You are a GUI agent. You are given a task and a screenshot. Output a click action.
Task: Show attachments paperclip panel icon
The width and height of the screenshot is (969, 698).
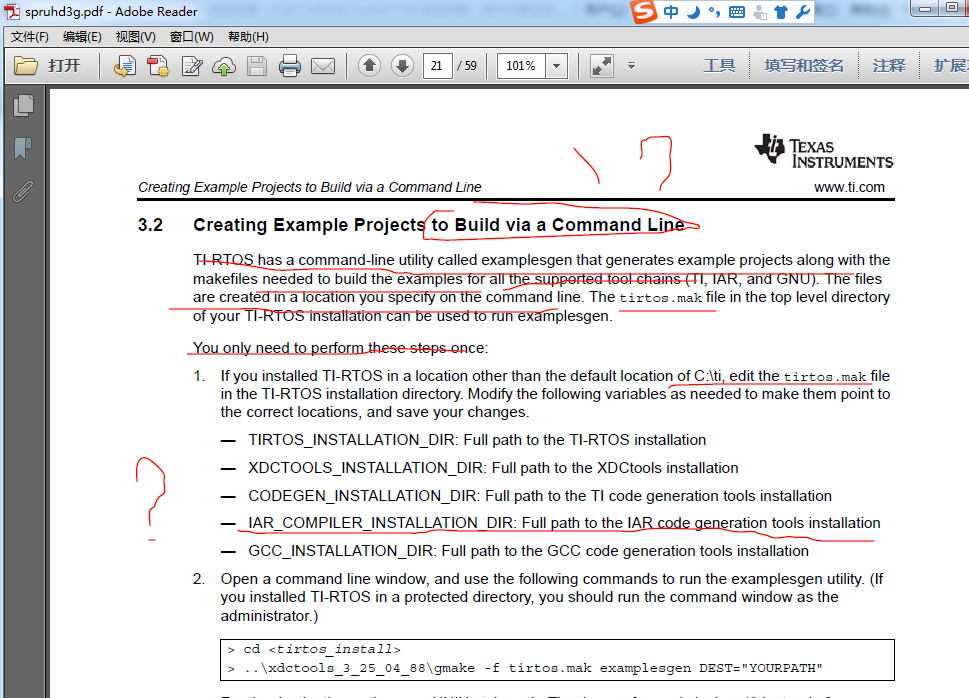23,192
